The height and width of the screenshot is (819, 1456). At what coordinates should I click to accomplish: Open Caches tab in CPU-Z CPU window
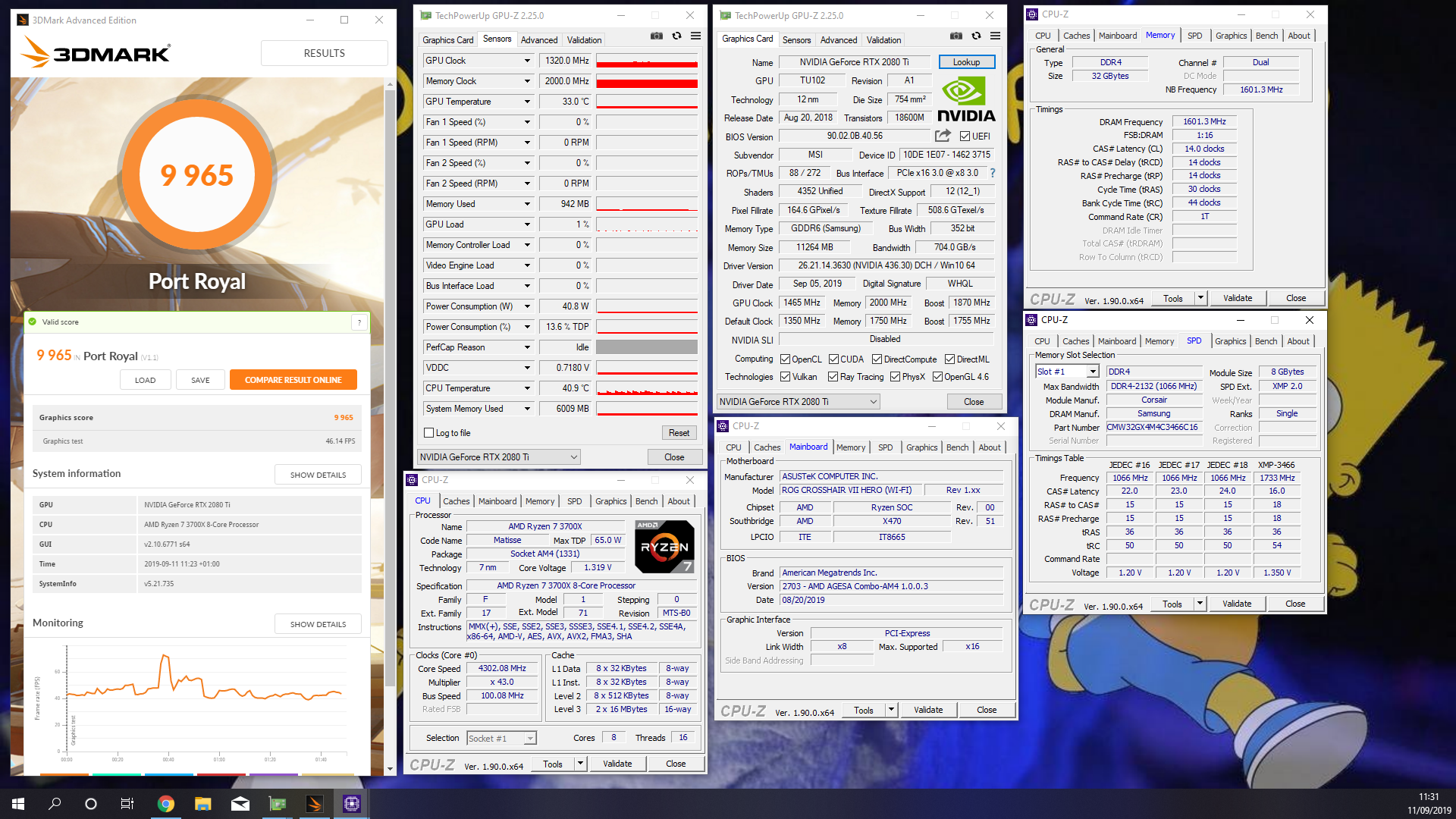click(456, 501)
